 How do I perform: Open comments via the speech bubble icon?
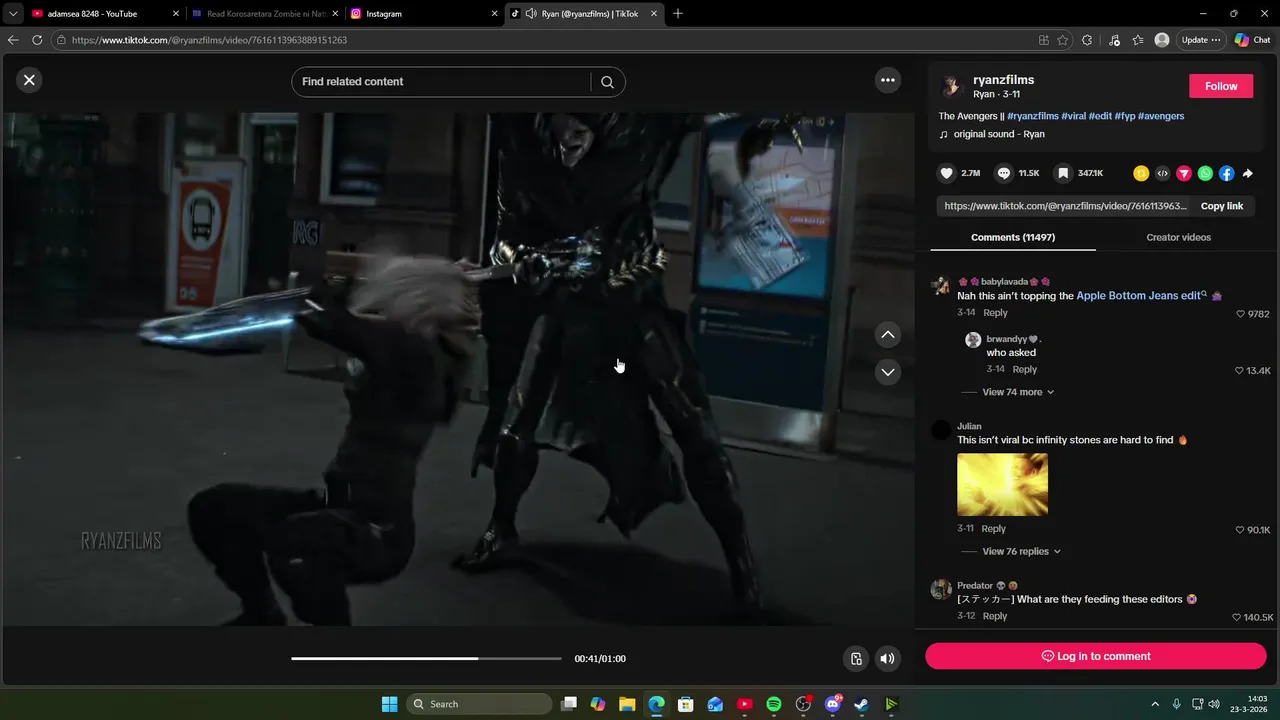(x=1004, y=173)
